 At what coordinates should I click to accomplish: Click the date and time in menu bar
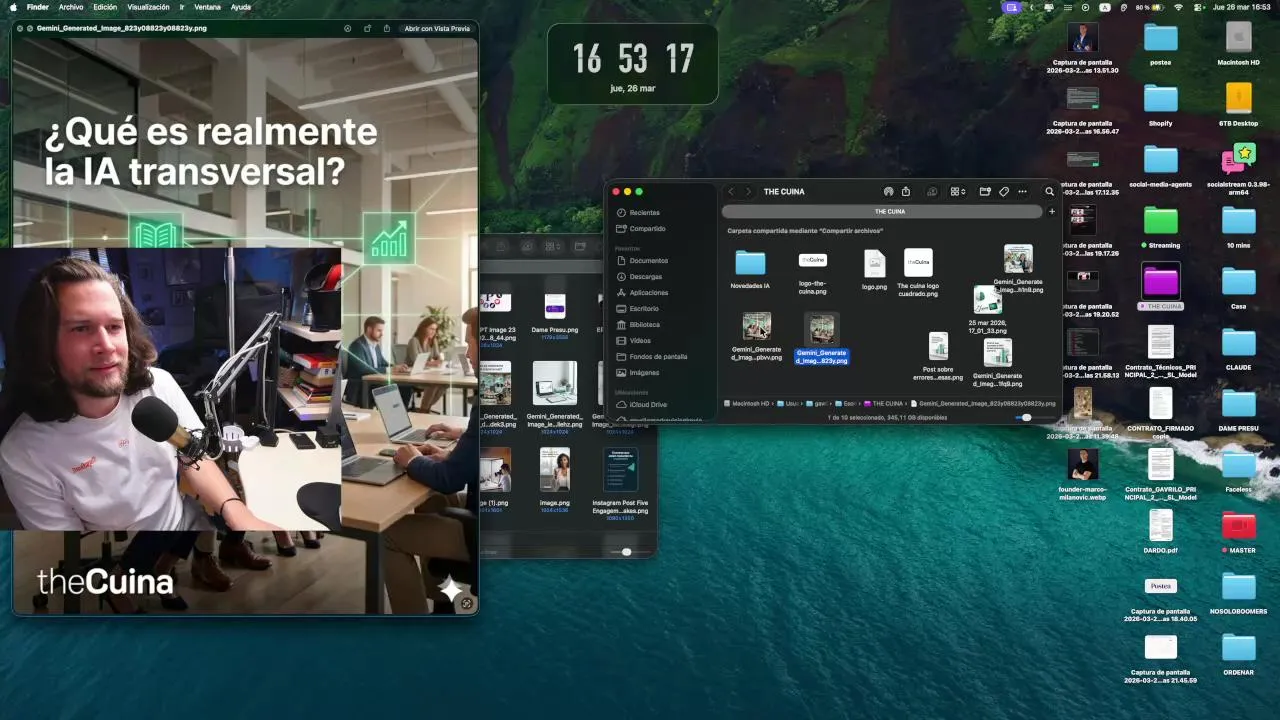1241,7
